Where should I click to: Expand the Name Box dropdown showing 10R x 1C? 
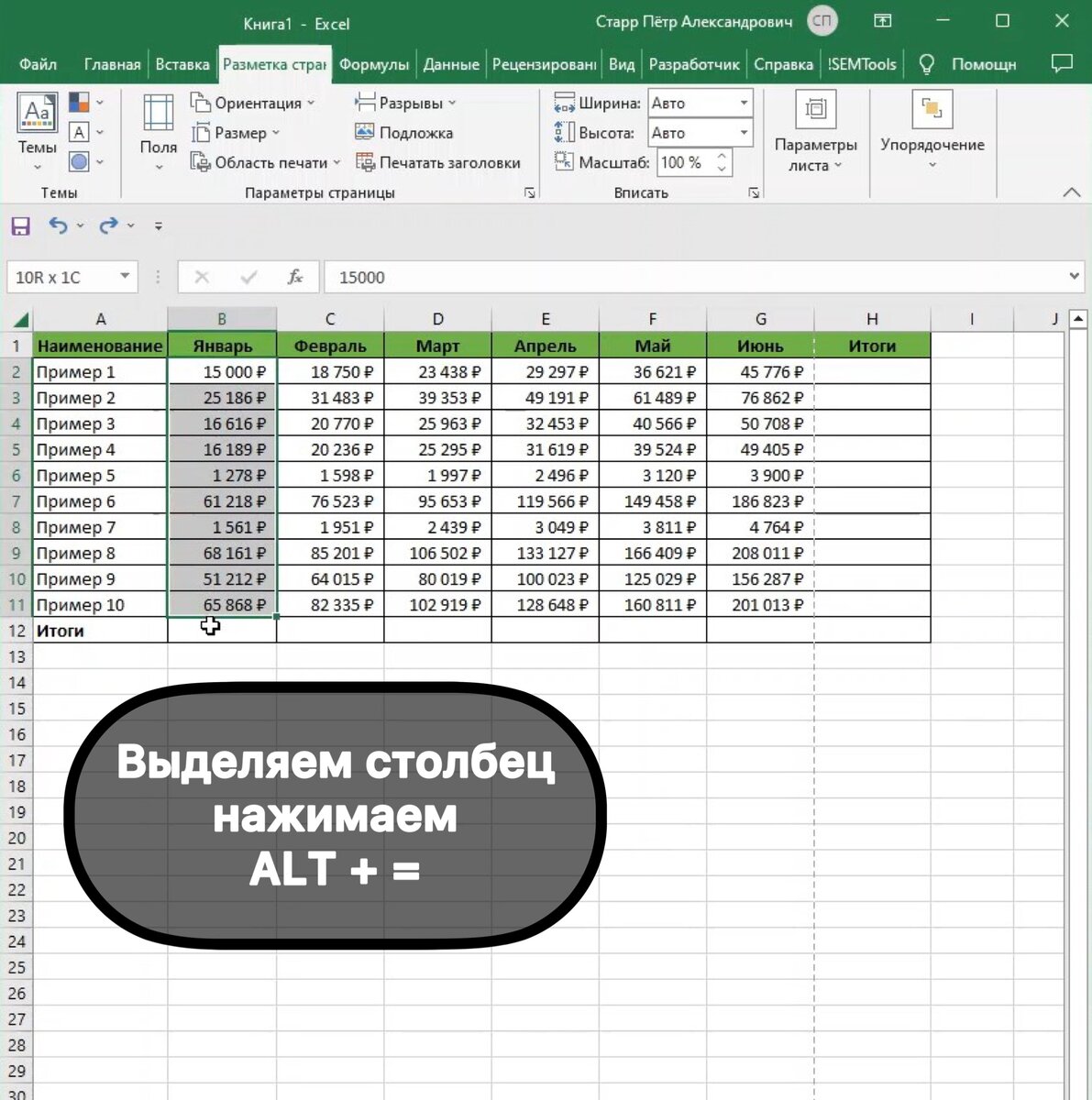126,277
